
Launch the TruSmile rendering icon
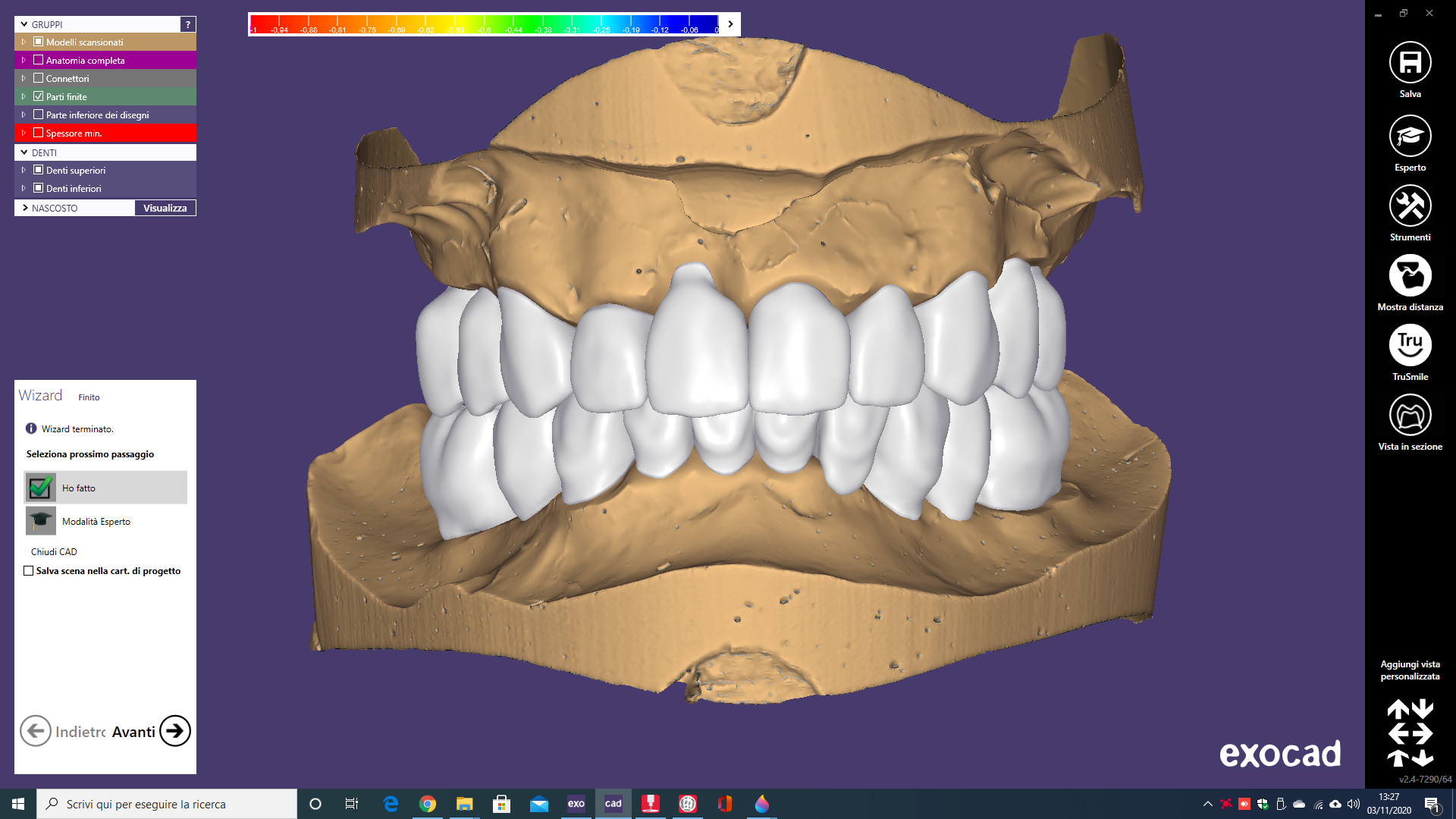coord(1410,346)
